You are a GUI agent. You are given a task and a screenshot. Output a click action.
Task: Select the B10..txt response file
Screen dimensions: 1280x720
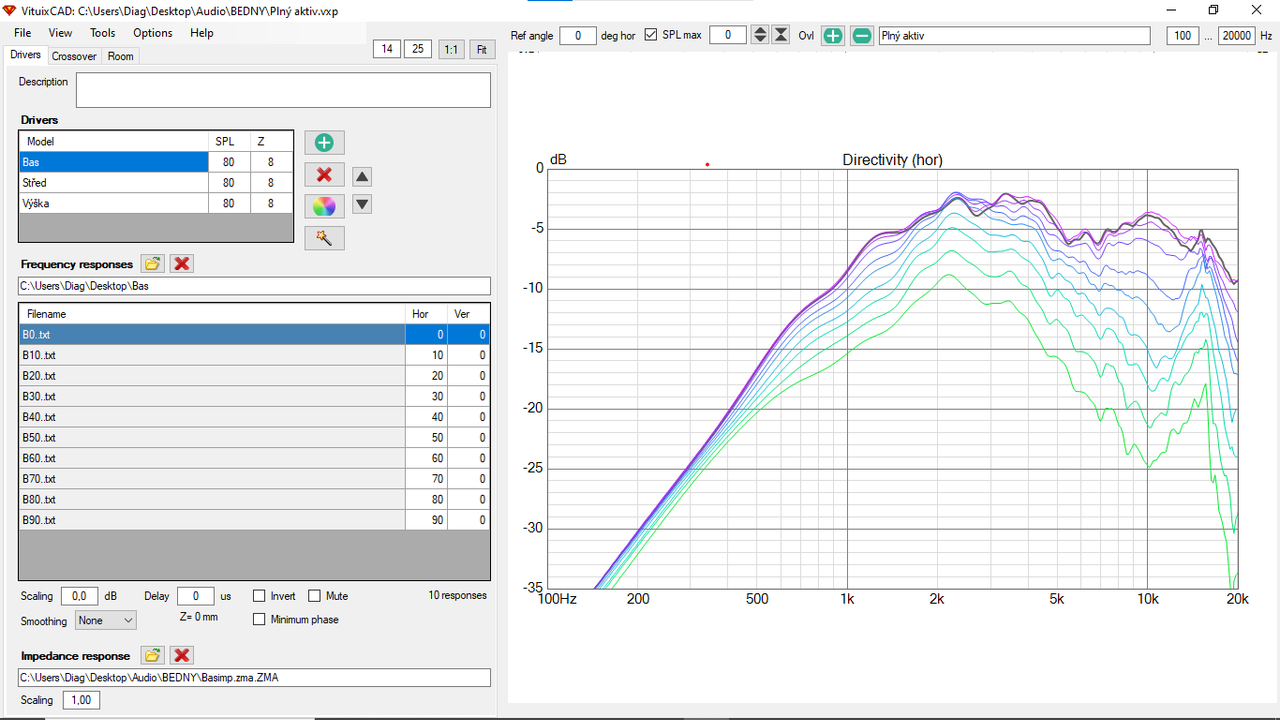click(254, 355)
